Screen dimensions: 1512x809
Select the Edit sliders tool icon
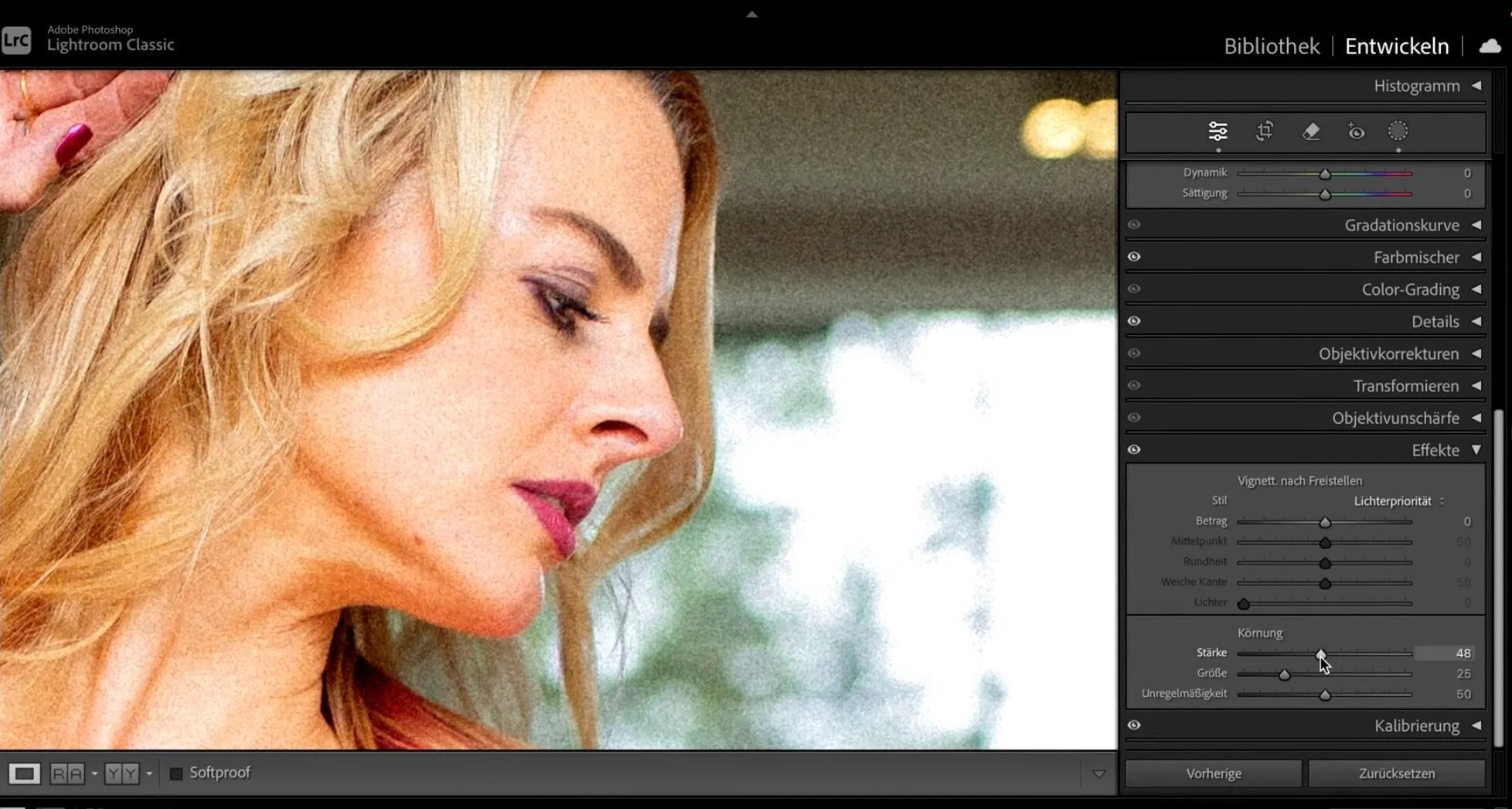pyautogui.click(x=1217, y=131)
